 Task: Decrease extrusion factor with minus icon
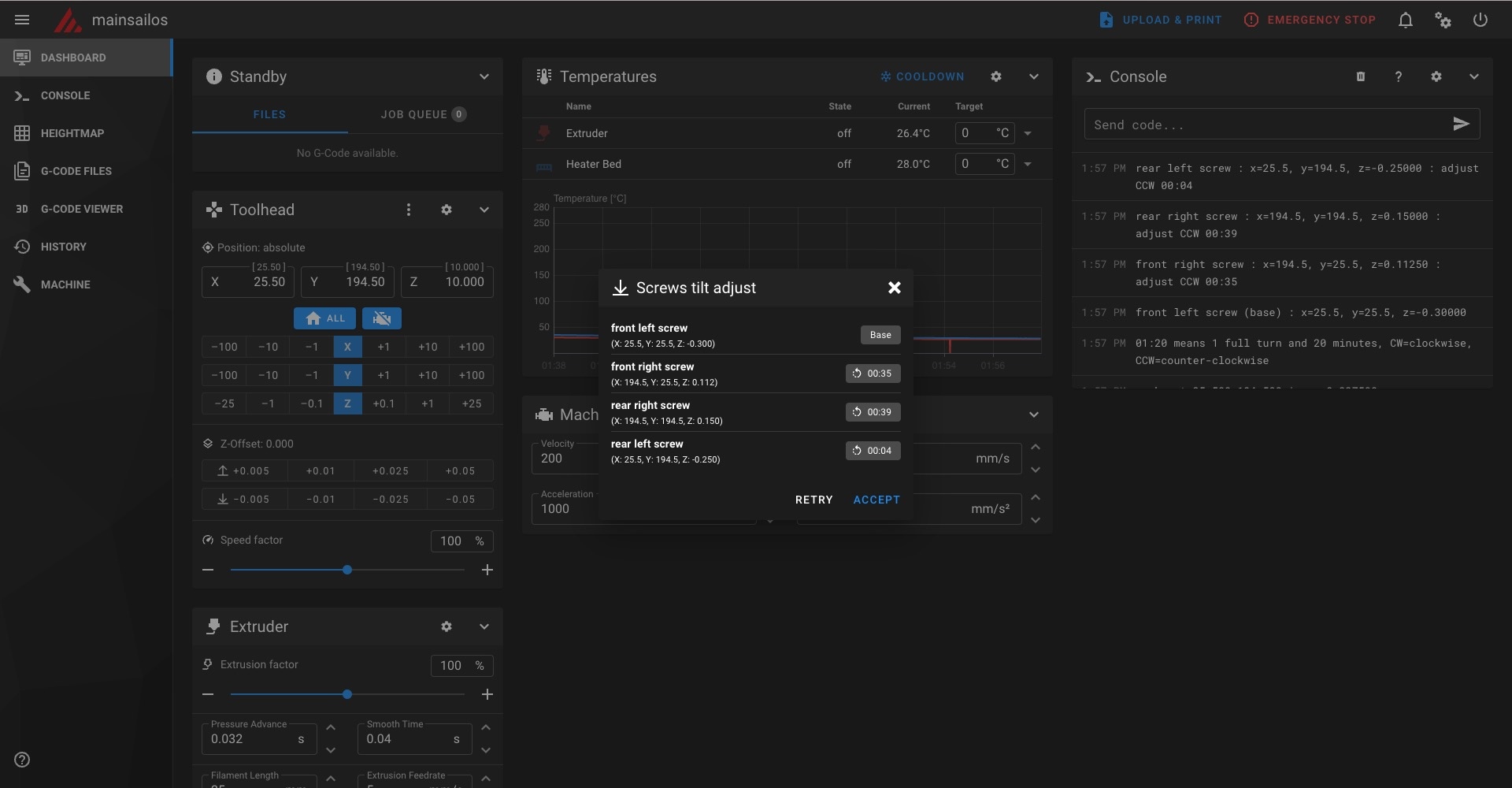(208, 694)
